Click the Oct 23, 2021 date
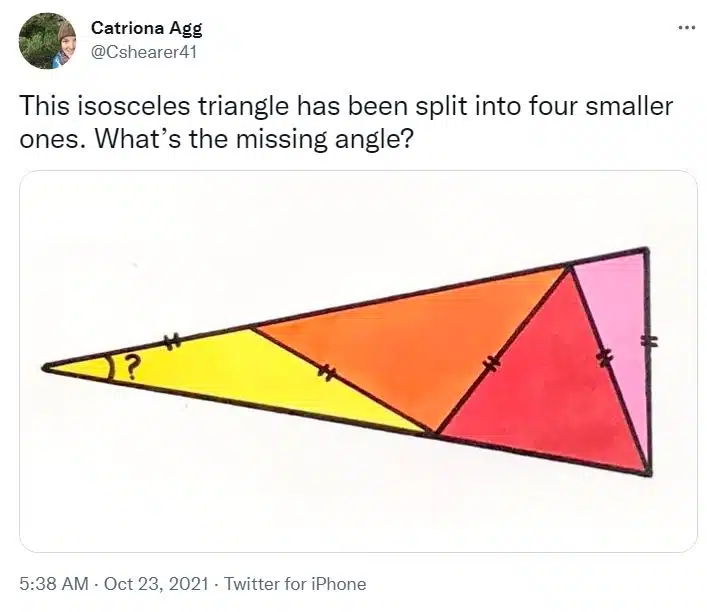This screenshot has width=707, height=612. [x=156, y=584]
